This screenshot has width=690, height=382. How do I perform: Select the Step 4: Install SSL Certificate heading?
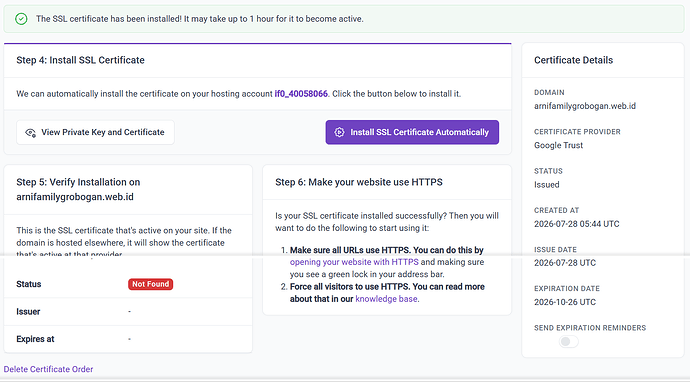(81, 60)
